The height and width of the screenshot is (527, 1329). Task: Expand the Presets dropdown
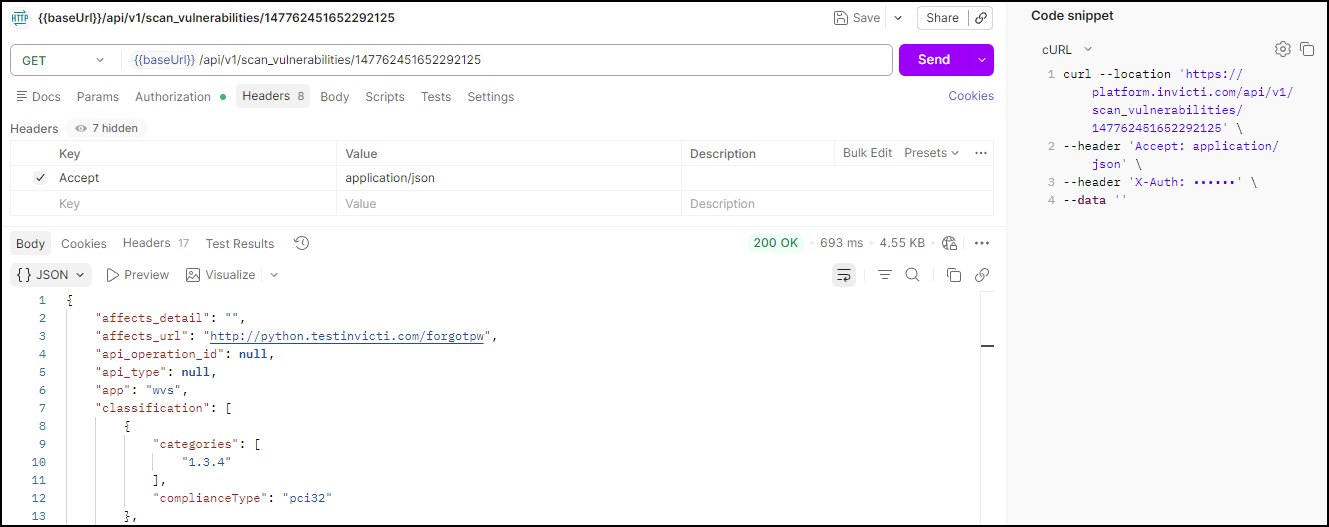click(931, 153)
